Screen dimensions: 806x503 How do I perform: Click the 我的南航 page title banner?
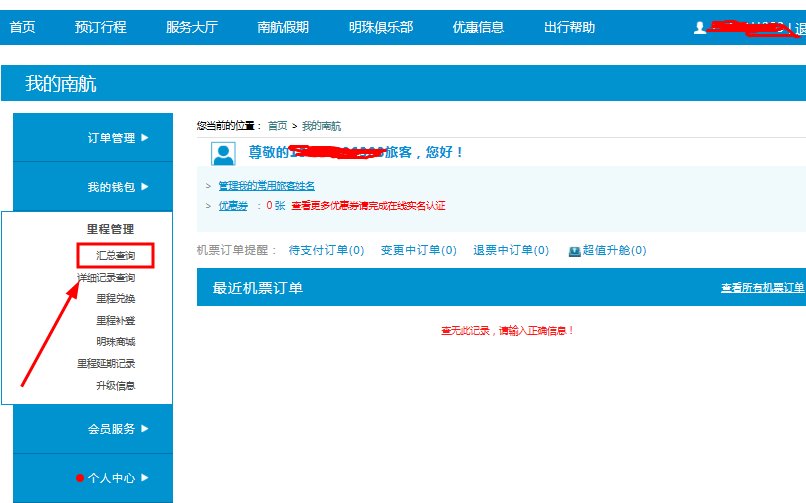404,83
